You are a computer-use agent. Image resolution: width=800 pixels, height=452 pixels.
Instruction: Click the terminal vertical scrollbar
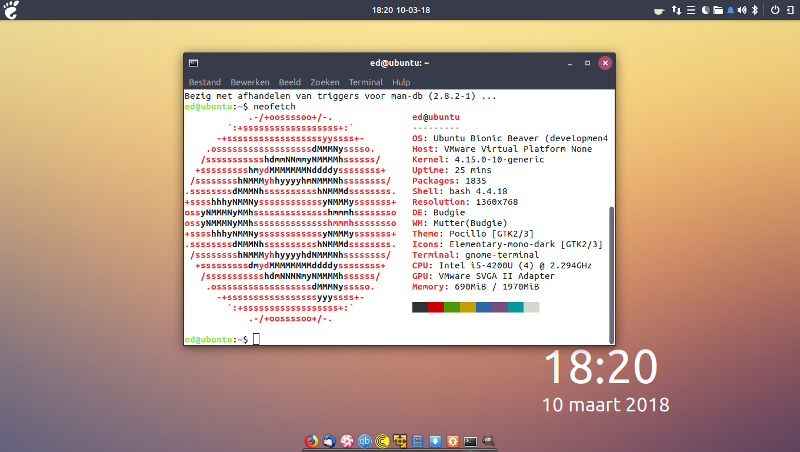(x=611, y=274)
